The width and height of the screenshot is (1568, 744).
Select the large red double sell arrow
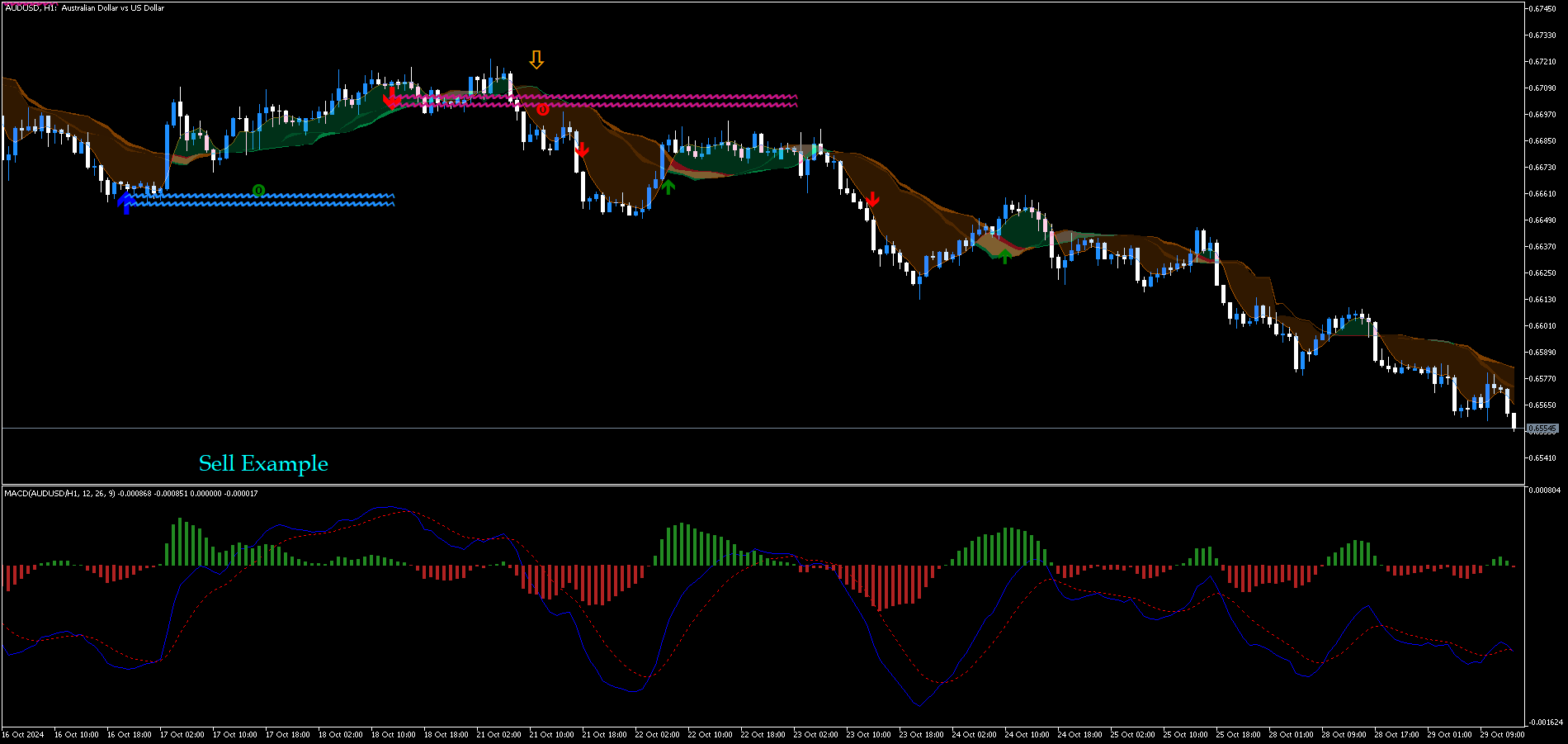click(x=392, y=99)
